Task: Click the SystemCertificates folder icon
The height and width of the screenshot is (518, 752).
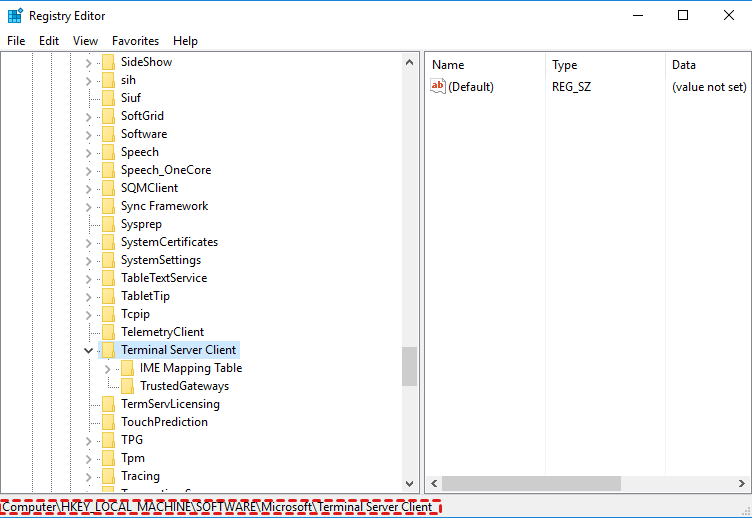Action: pos(108,242)
